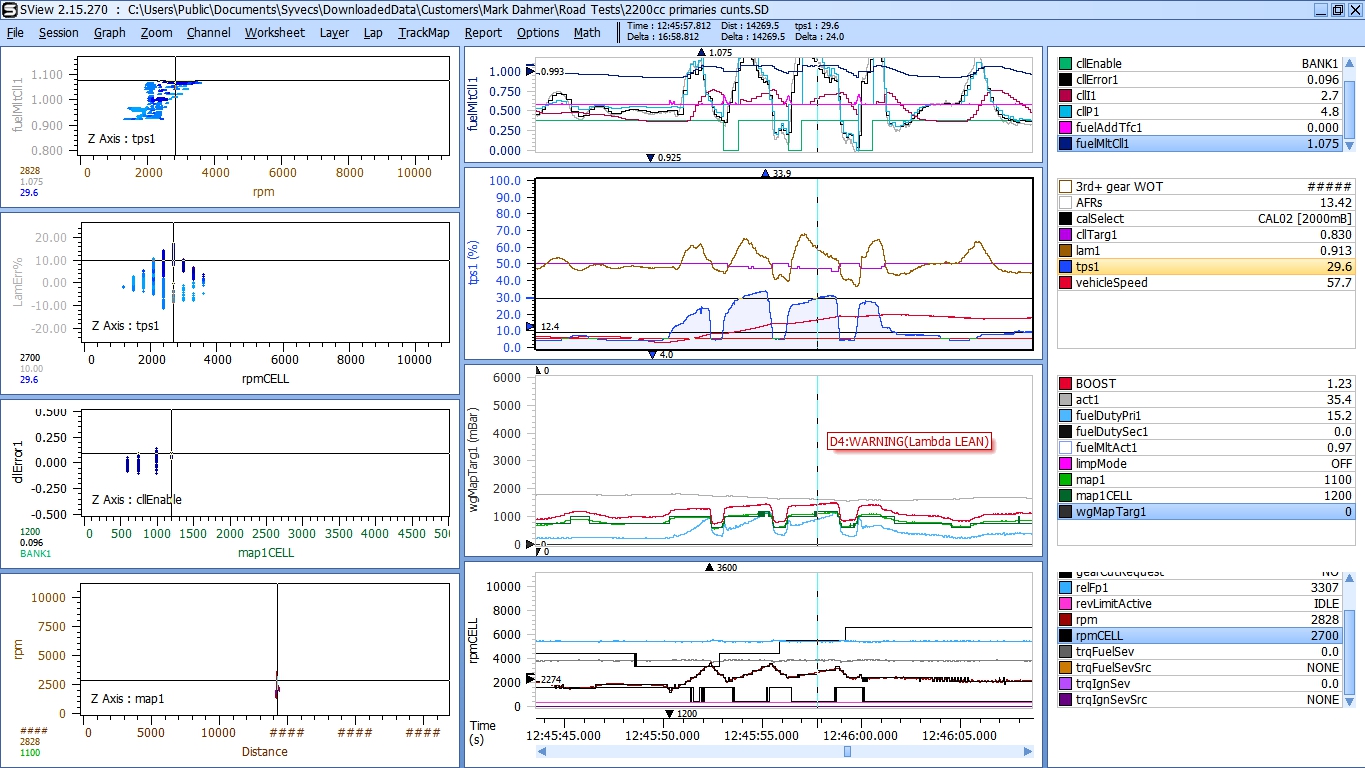Screen dimensions: 1365x768
Task: Select the lam1 channel row
Action: [x=1206, y=251]
